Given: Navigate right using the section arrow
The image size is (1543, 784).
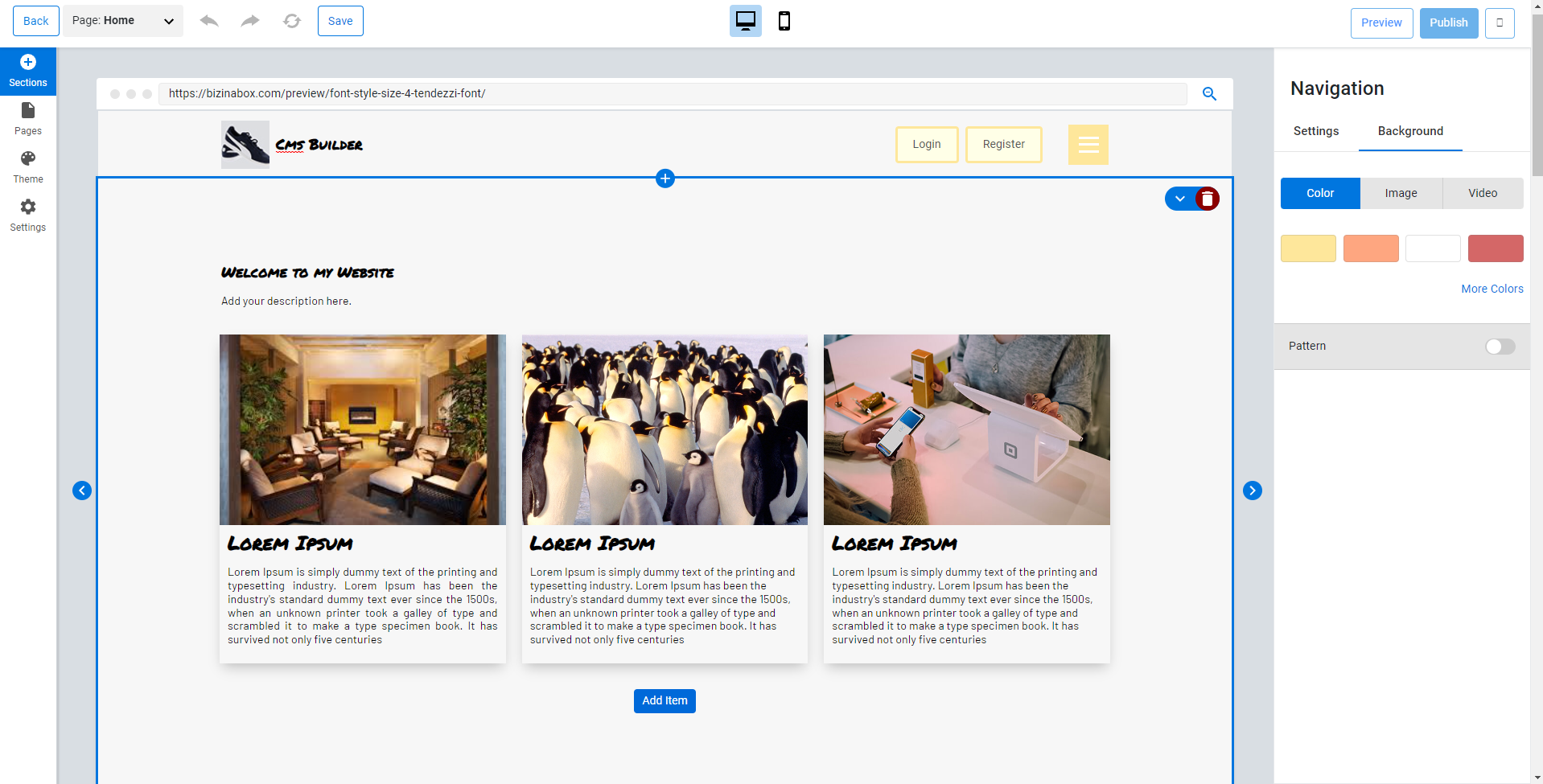Looking at the screenshot, I should coord(1252,490).
